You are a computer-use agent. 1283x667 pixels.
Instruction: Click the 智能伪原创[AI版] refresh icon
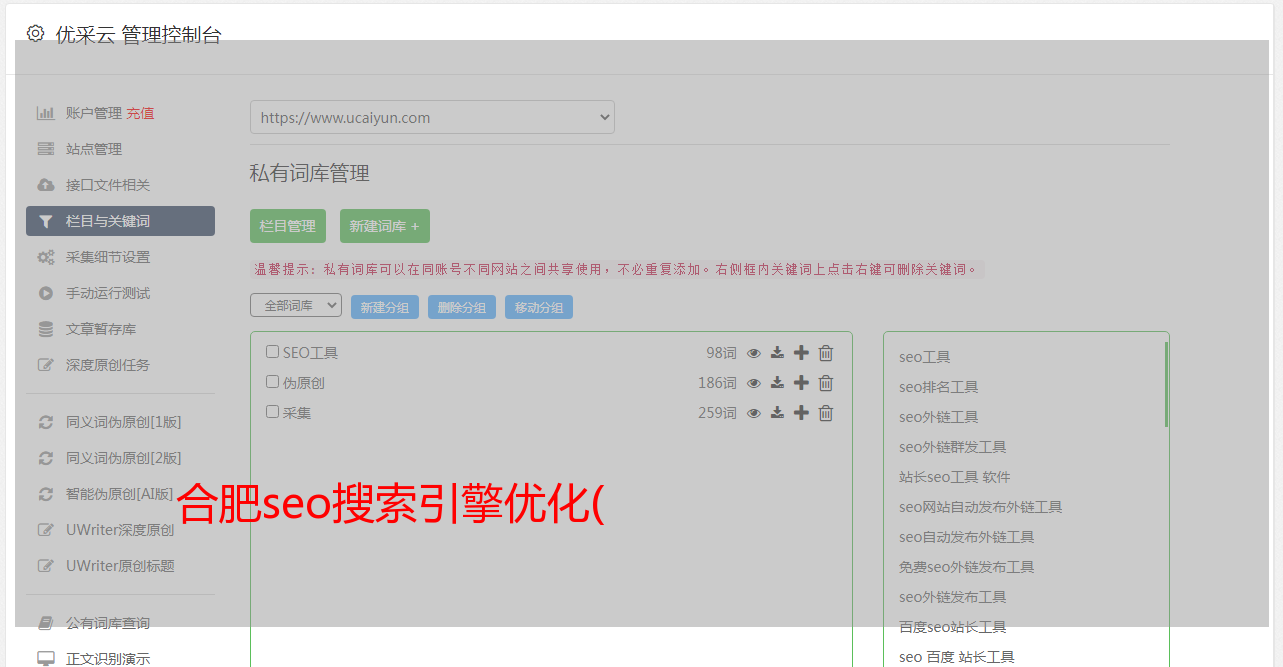coord(46,494)
